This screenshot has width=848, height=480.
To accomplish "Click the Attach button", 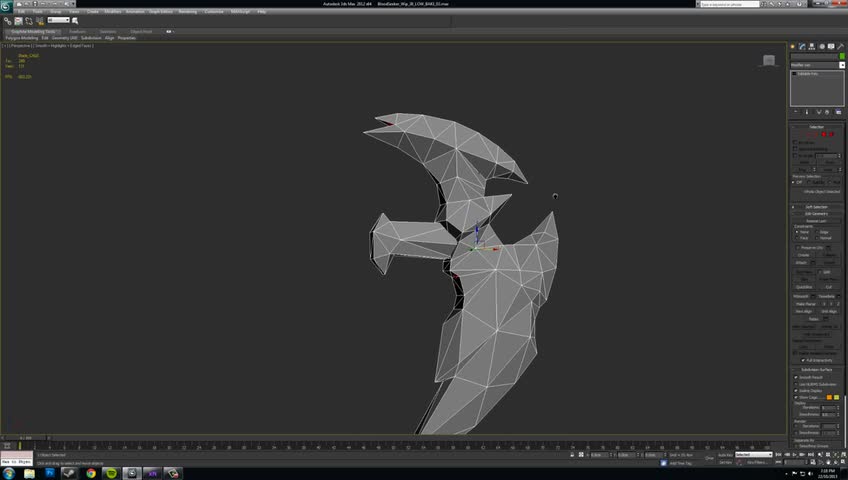I will click(801, 263).
